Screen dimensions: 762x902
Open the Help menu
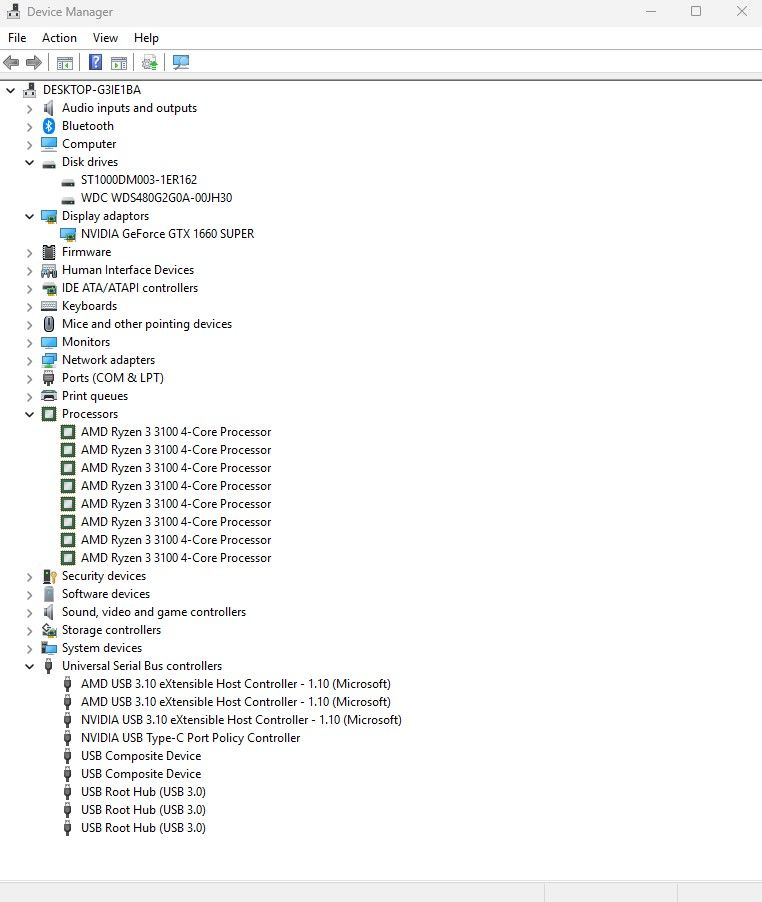point(146,38)
